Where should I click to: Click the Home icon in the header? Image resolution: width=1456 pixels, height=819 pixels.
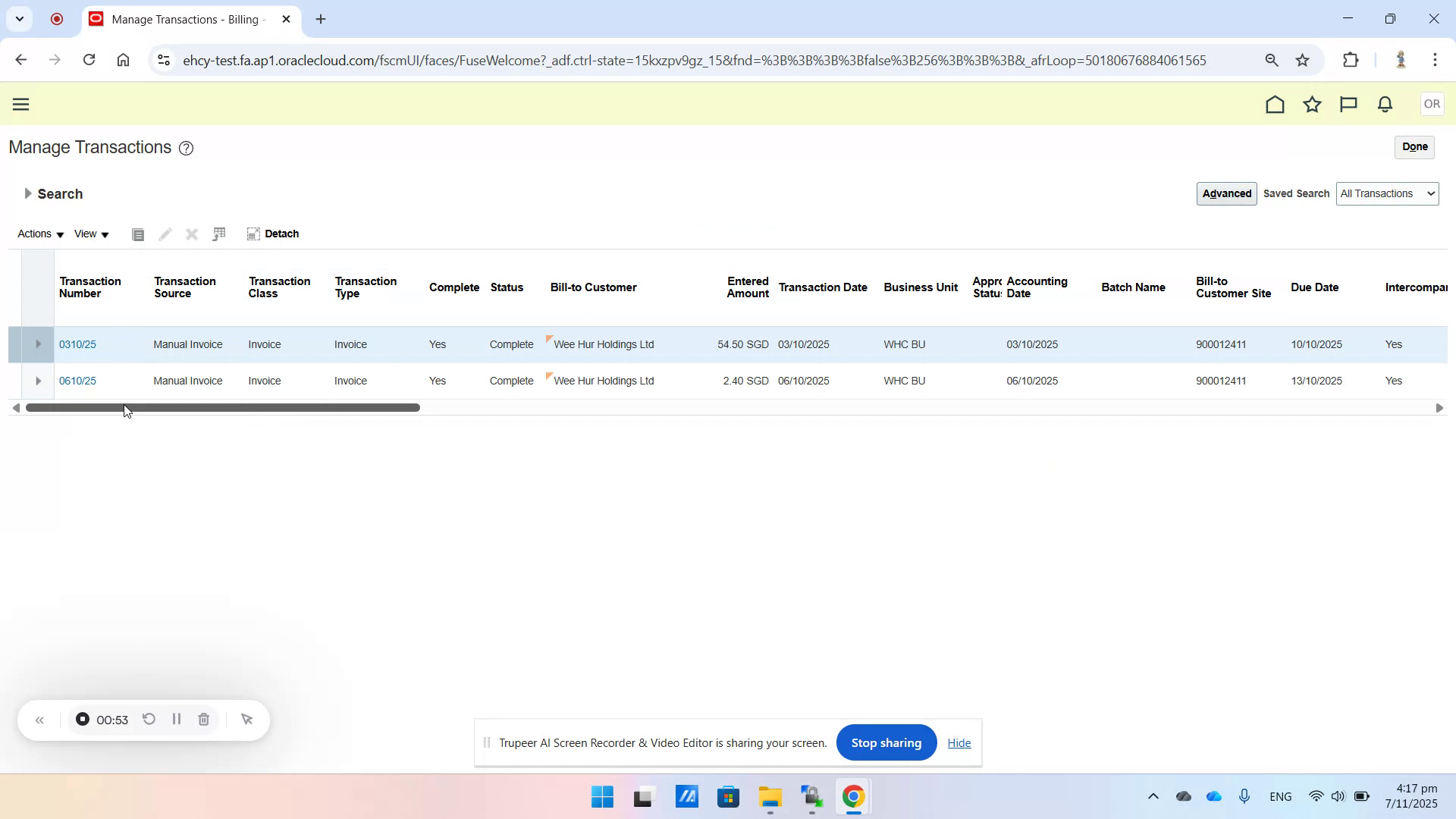pos(1275,104)
